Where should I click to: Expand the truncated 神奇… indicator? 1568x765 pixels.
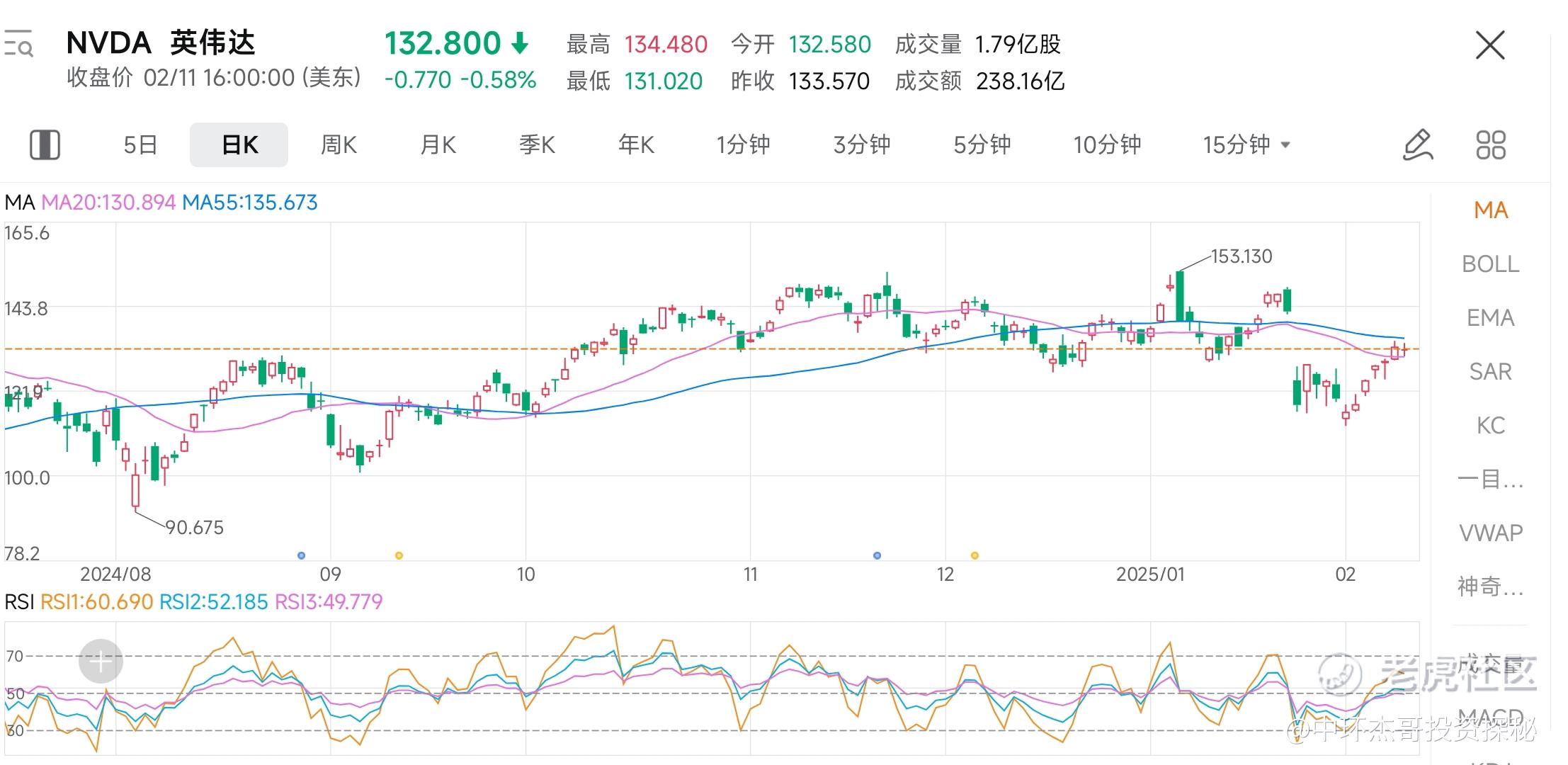[1490, 586]
